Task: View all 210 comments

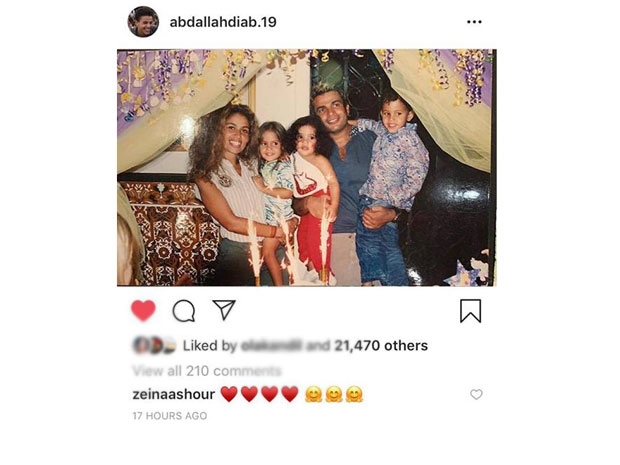Action: coord(207,371)
